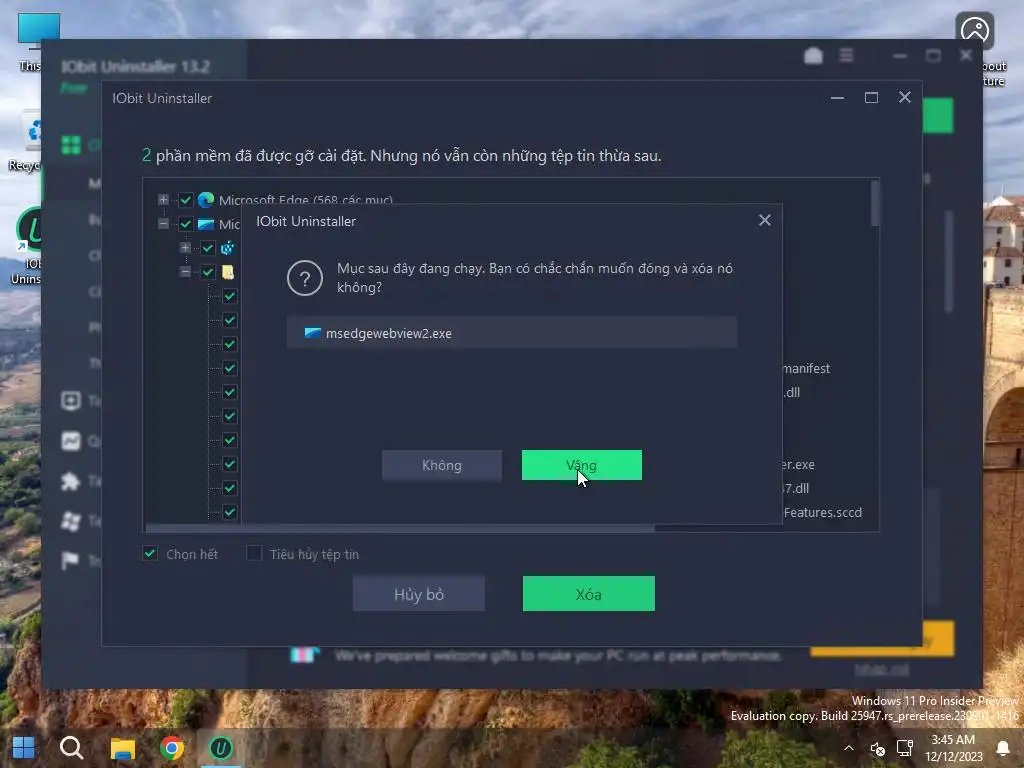Uncheck the second Mic... entry checkbox

point(186,224)
